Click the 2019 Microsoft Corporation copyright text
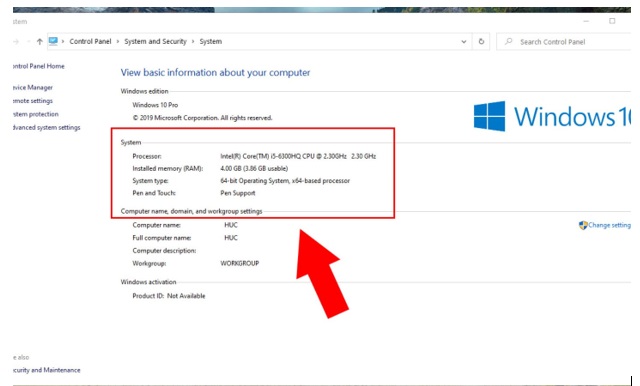 [x=202, y=118]
